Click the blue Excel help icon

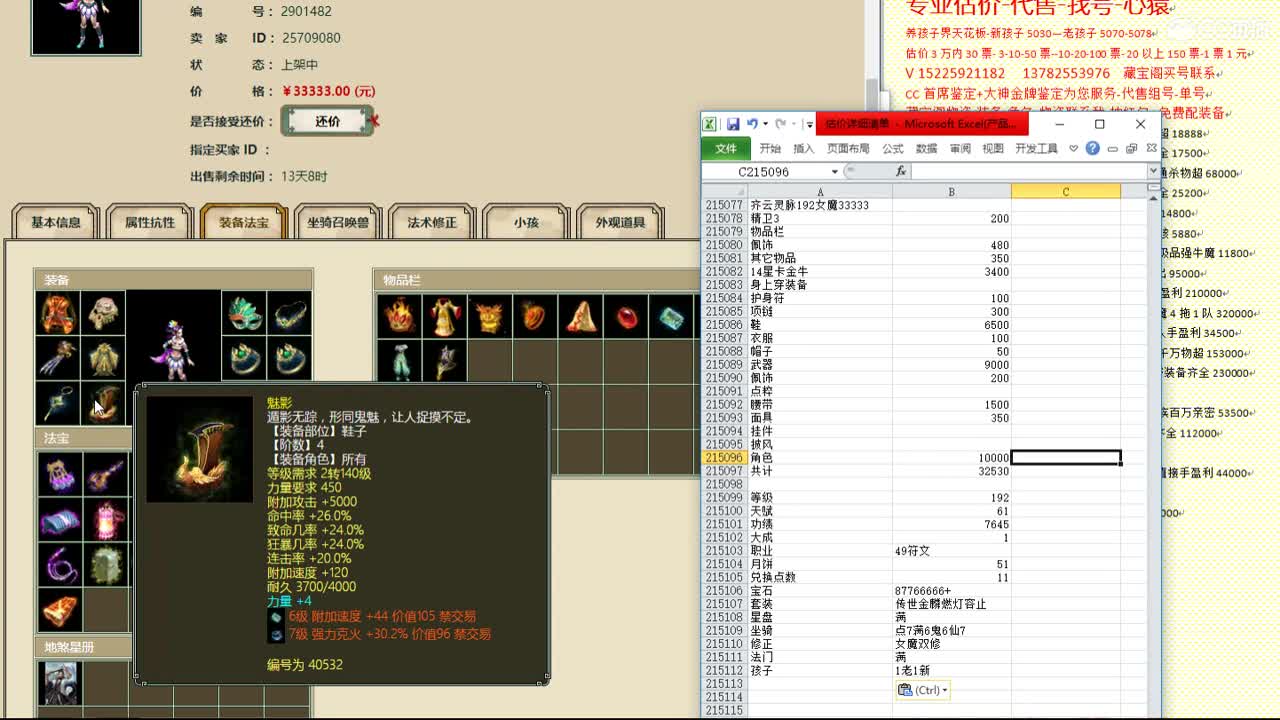tap(1093, 148)
